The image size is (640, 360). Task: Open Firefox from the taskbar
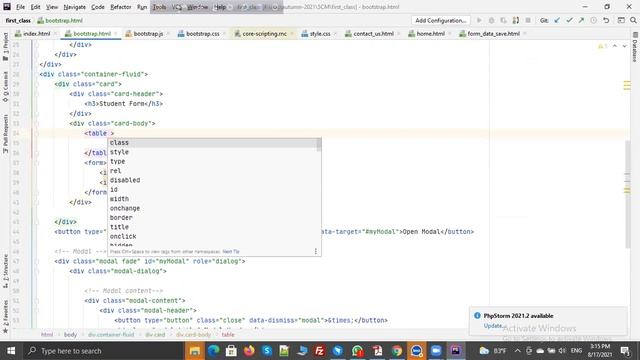click(x=249, y=351)
